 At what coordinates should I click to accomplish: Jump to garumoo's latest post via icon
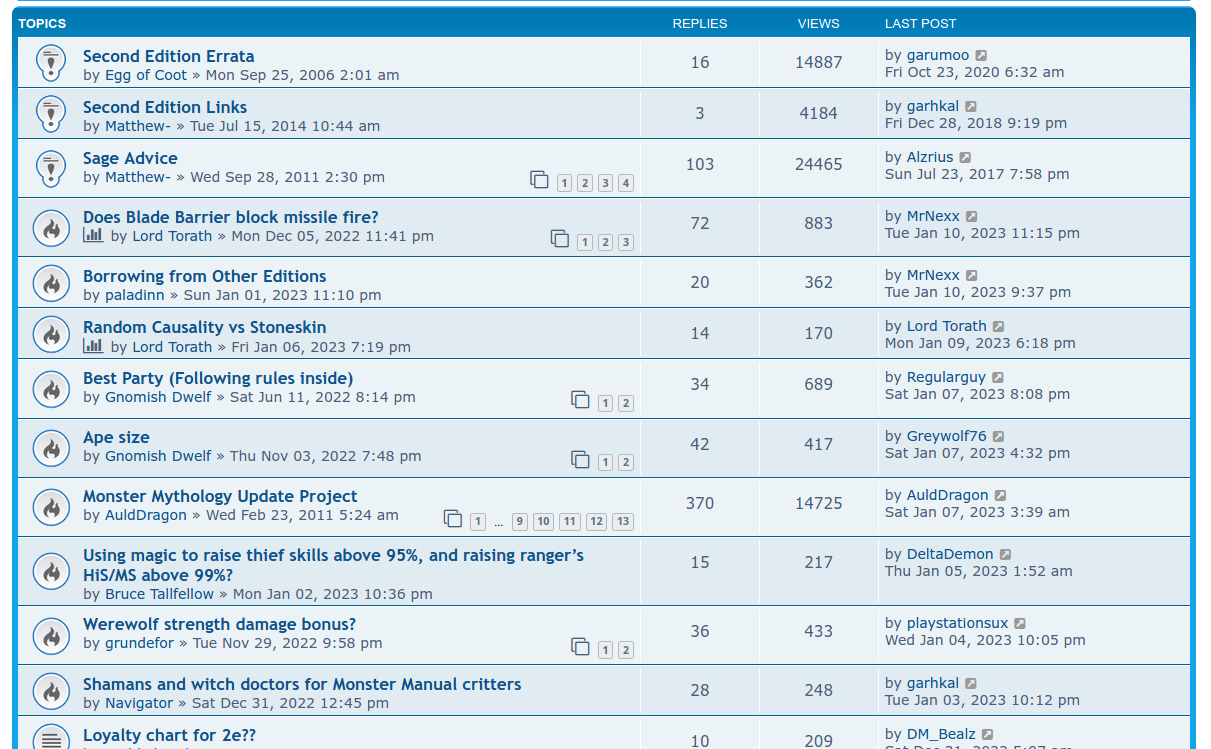[x=981, y=56]
